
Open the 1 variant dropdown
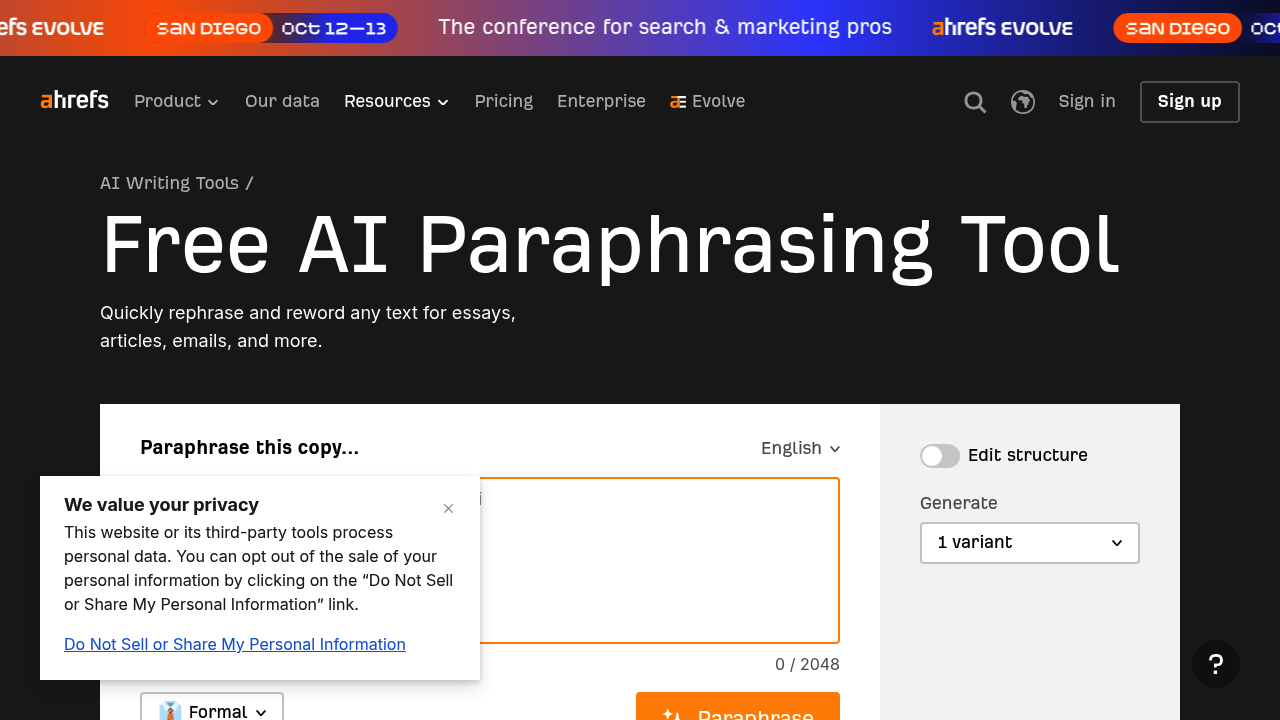(x=1030, y=543)
